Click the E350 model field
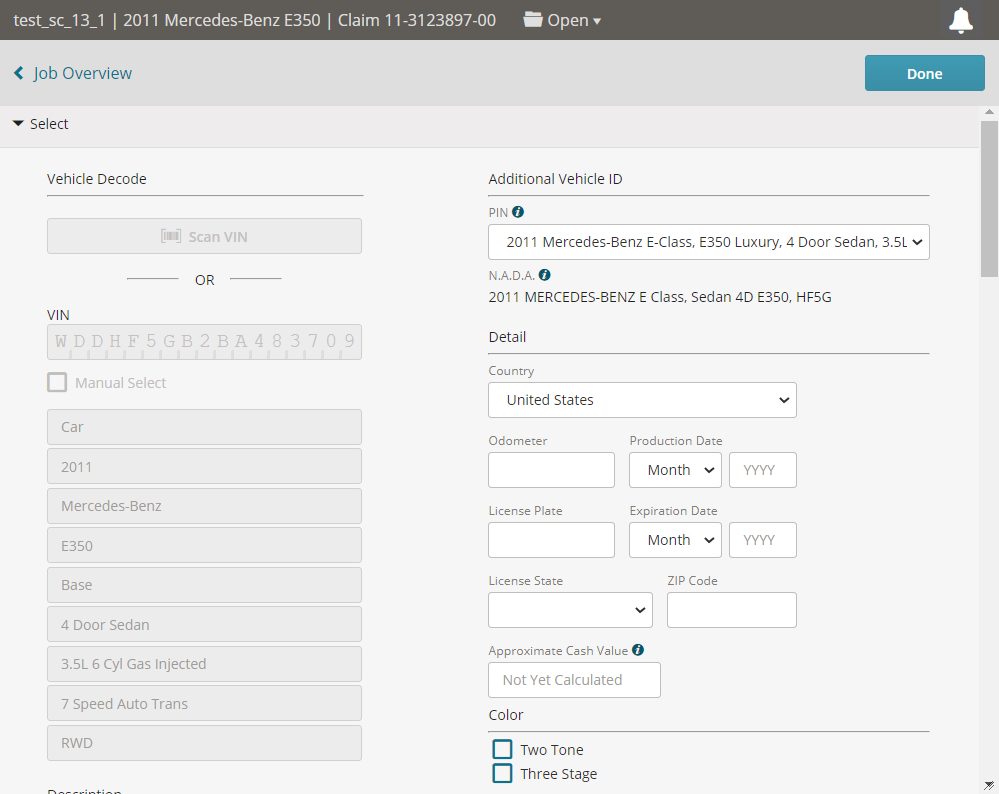 [x=205, y=545]
